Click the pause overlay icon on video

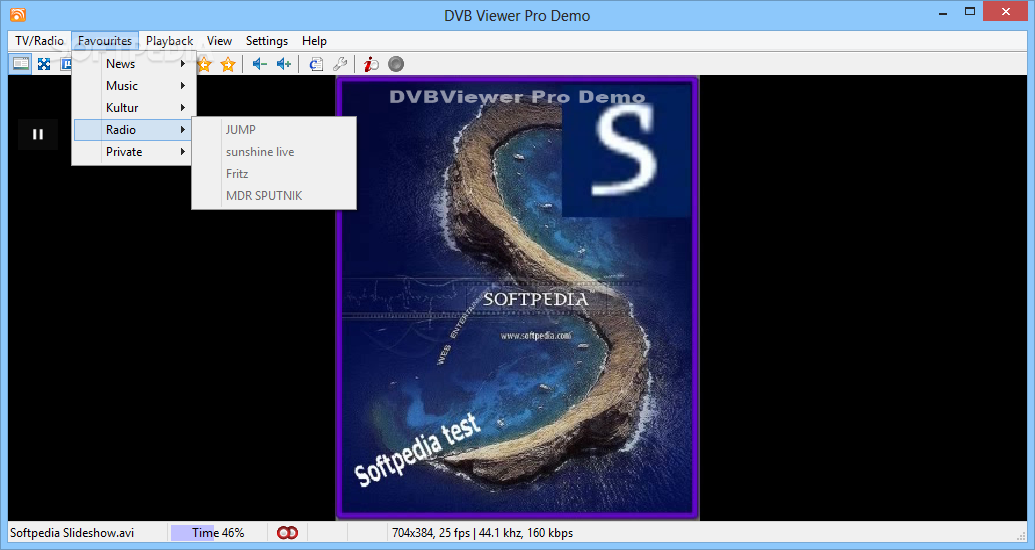38,134
